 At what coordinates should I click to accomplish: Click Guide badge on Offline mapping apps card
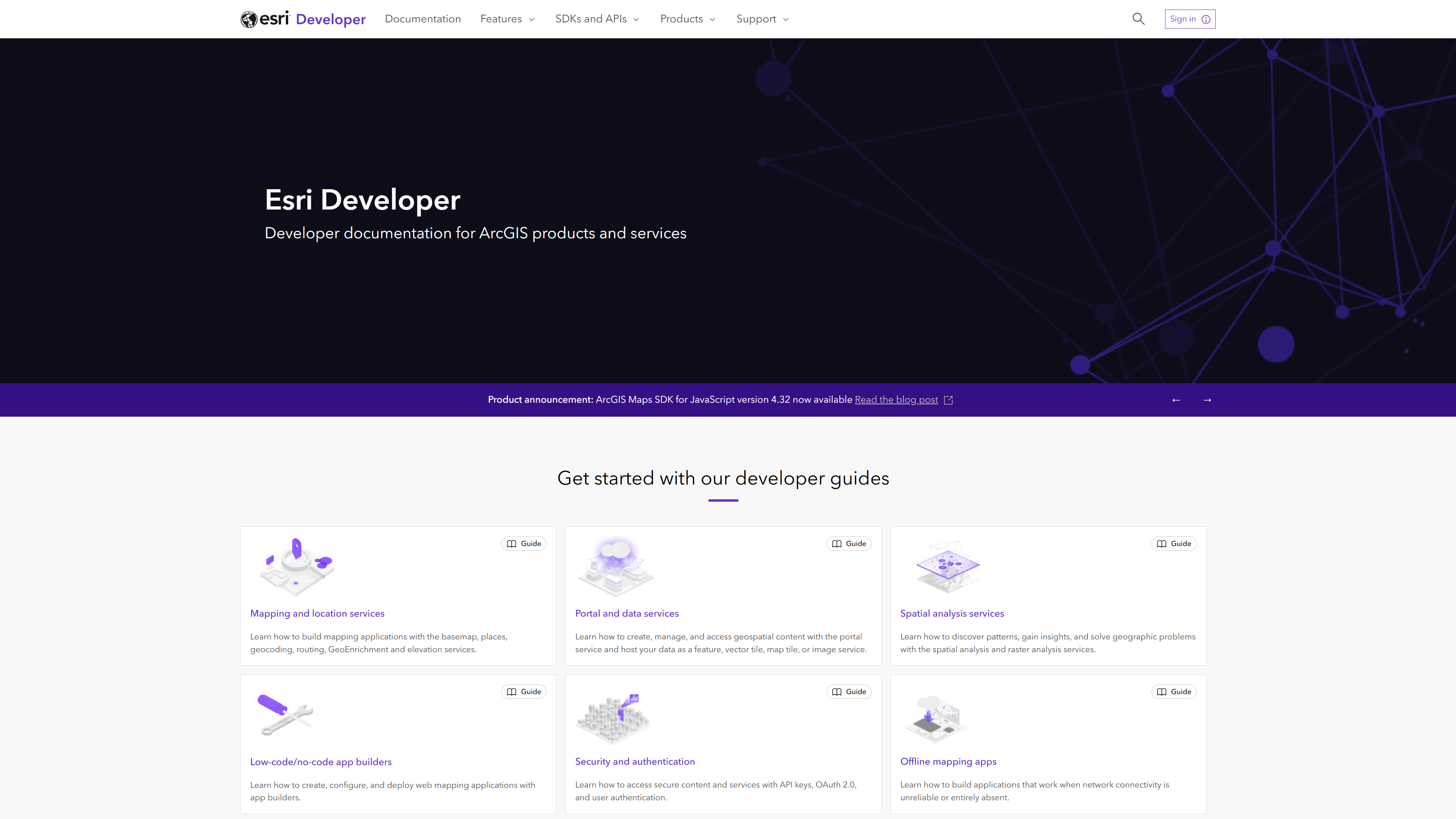click(x=1174, y=692)
